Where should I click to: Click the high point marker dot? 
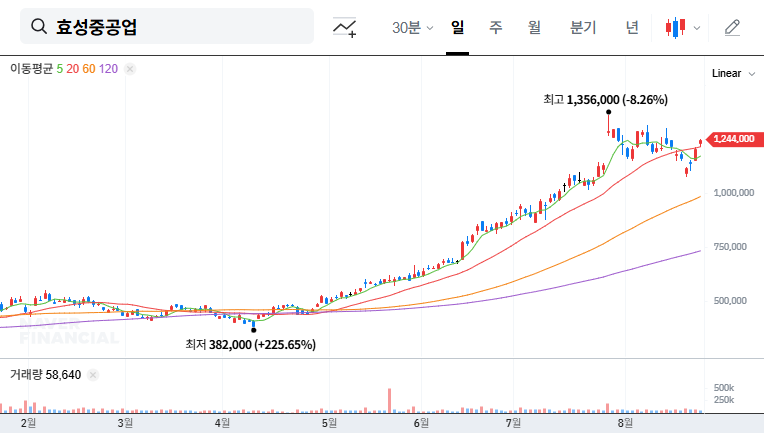[609, 112]
